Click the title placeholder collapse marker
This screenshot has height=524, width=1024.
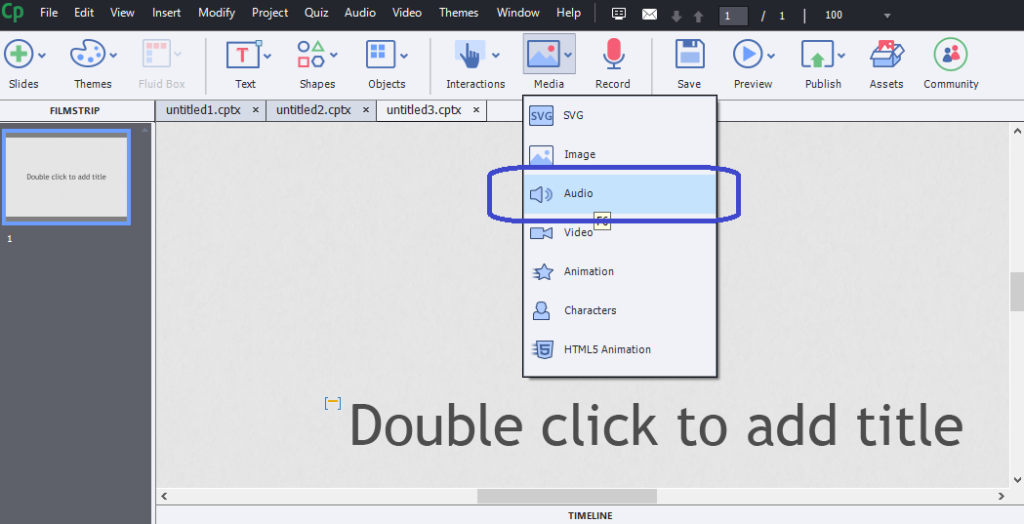point(333,403)
